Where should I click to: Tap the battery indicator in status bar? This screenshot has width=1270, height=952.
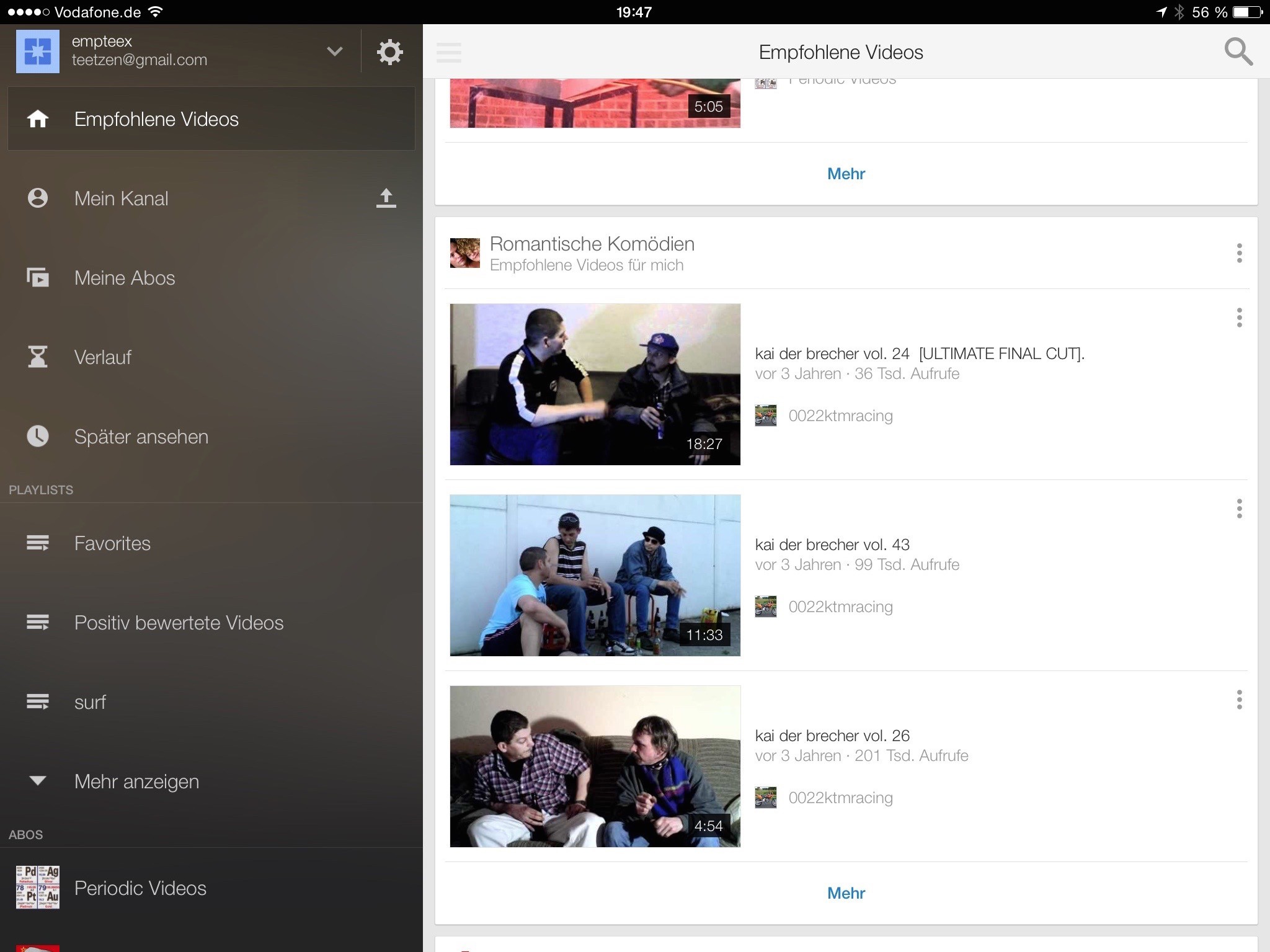point(1248,12)
